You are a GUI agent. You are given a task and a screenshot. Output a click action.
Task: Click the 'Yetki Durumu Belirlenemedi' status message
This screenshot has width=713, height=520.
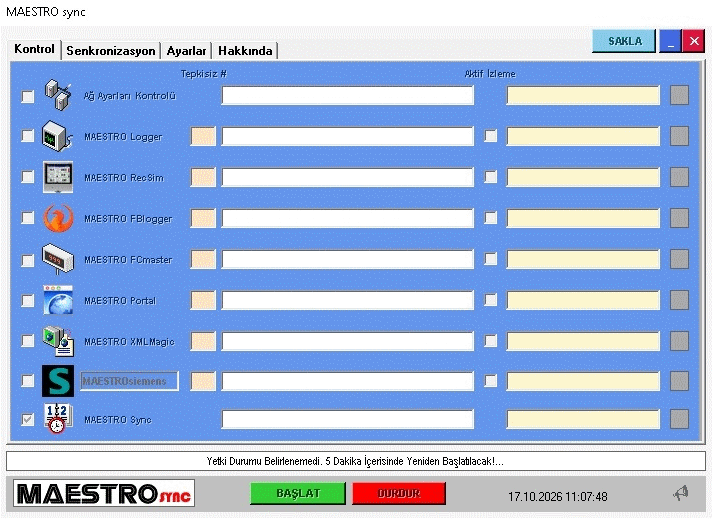pos(355,461)
